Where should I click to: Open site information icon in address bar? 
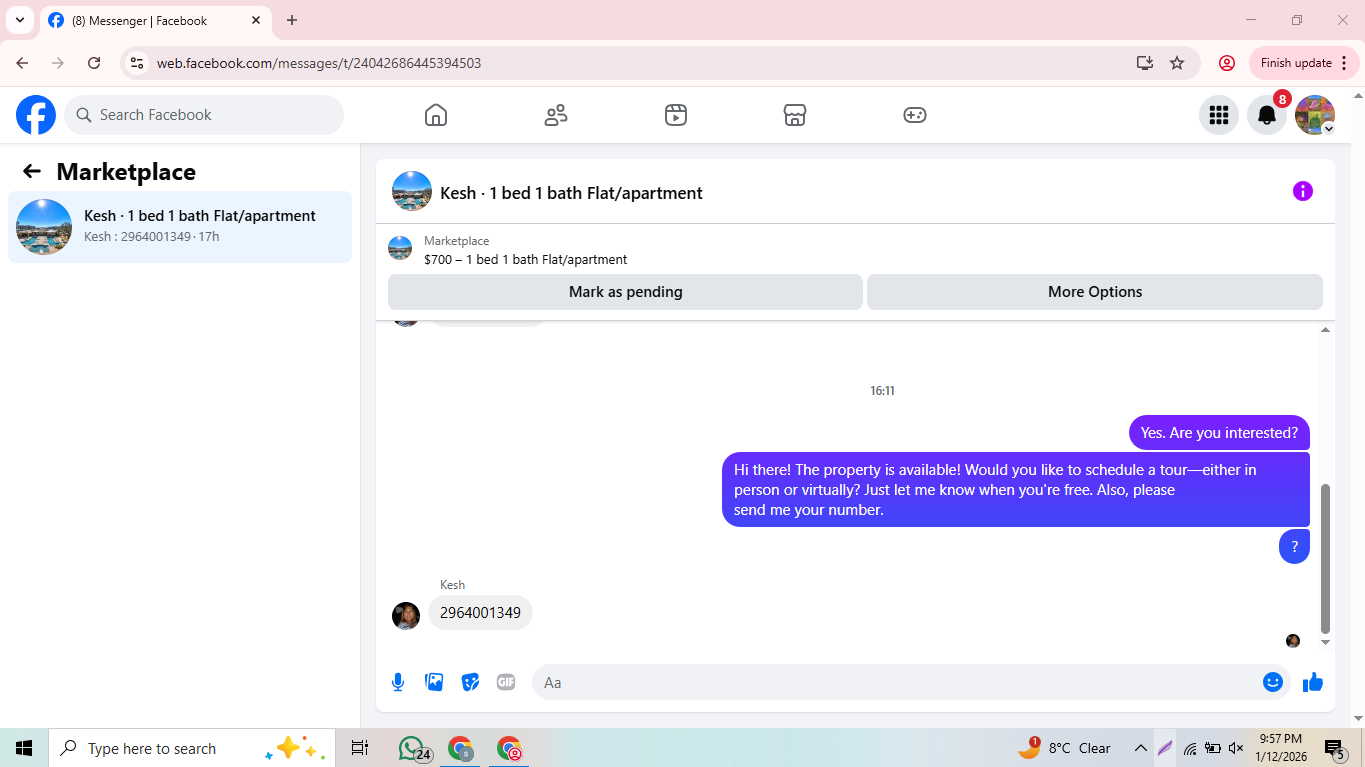click(138, 63)
